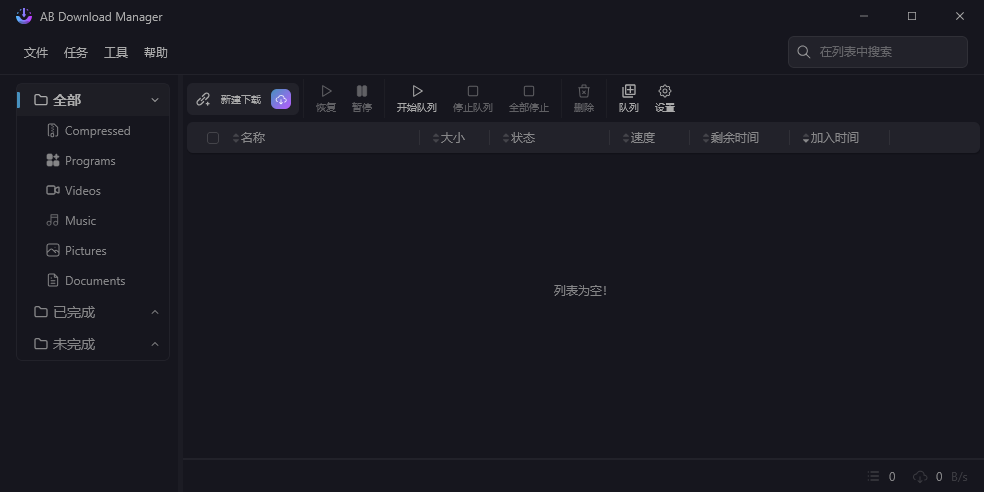The width and height of the screenshot is (984, 492).
Task: Click the download speed cloud icon in status bar
Action: 919,477
